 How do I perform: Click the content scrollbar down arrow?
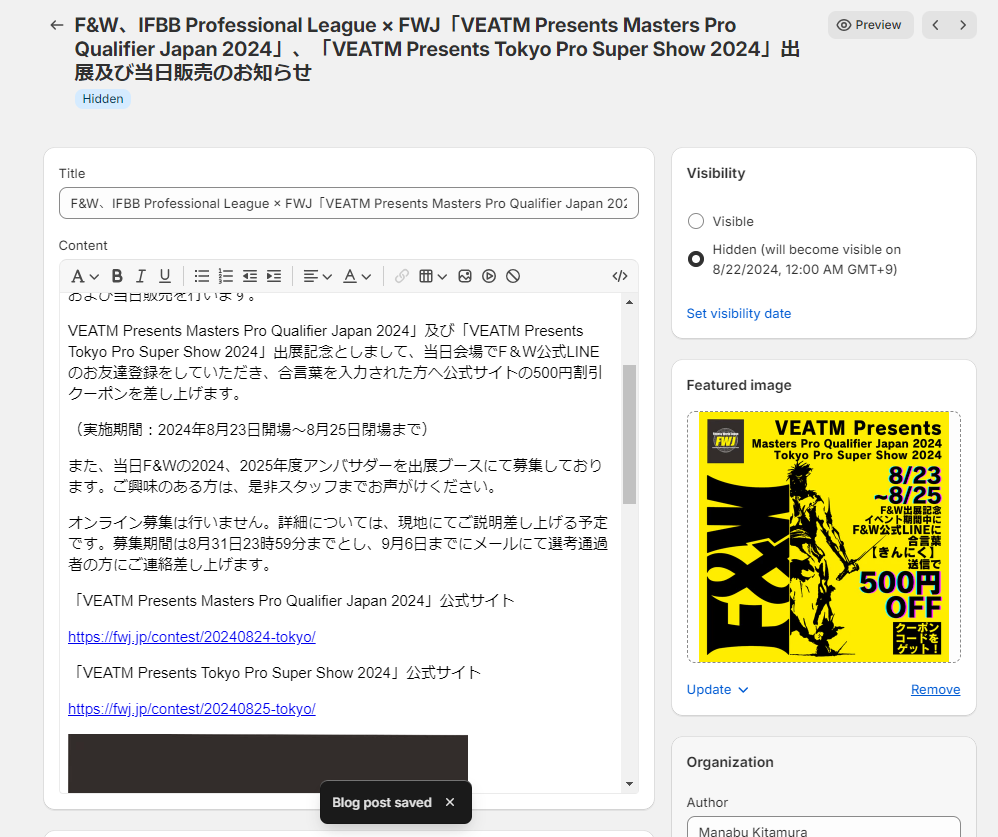(x=629, y=784)
